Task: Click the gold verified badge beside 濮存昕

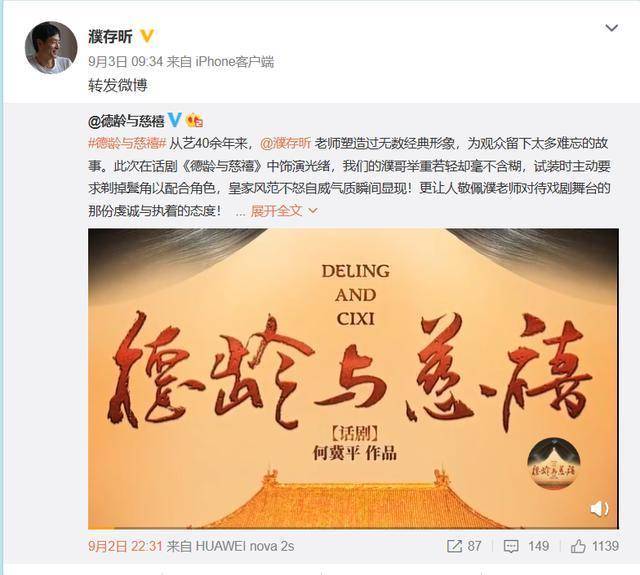Action: [x=147, y=37]
